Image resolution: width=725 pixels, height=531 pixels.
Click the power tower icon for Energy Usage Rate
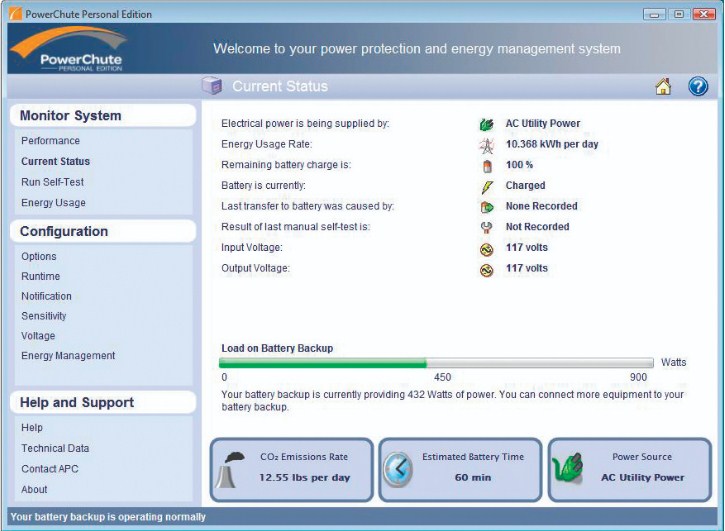click(x=486, y=145)
